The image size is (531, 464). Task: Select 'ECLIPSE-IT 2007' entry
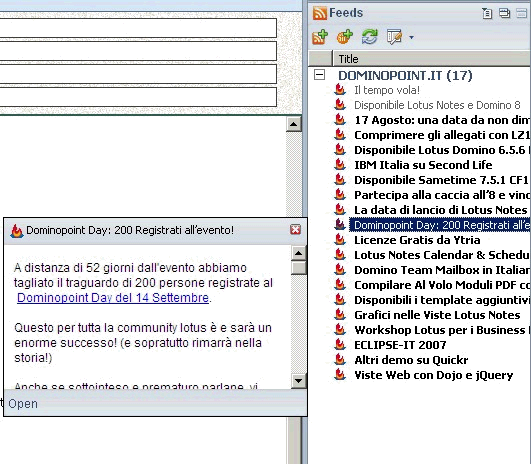(x=400, y=345)
